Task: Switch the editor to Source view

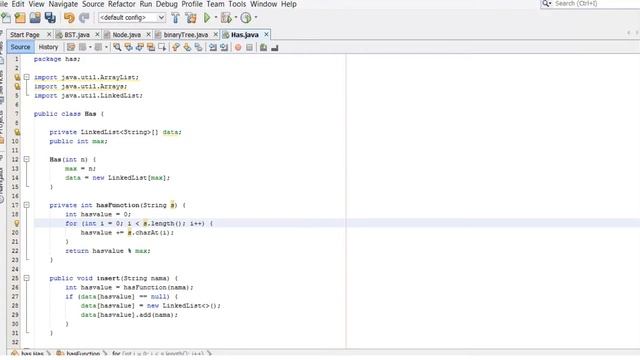Action: (20, 47)
